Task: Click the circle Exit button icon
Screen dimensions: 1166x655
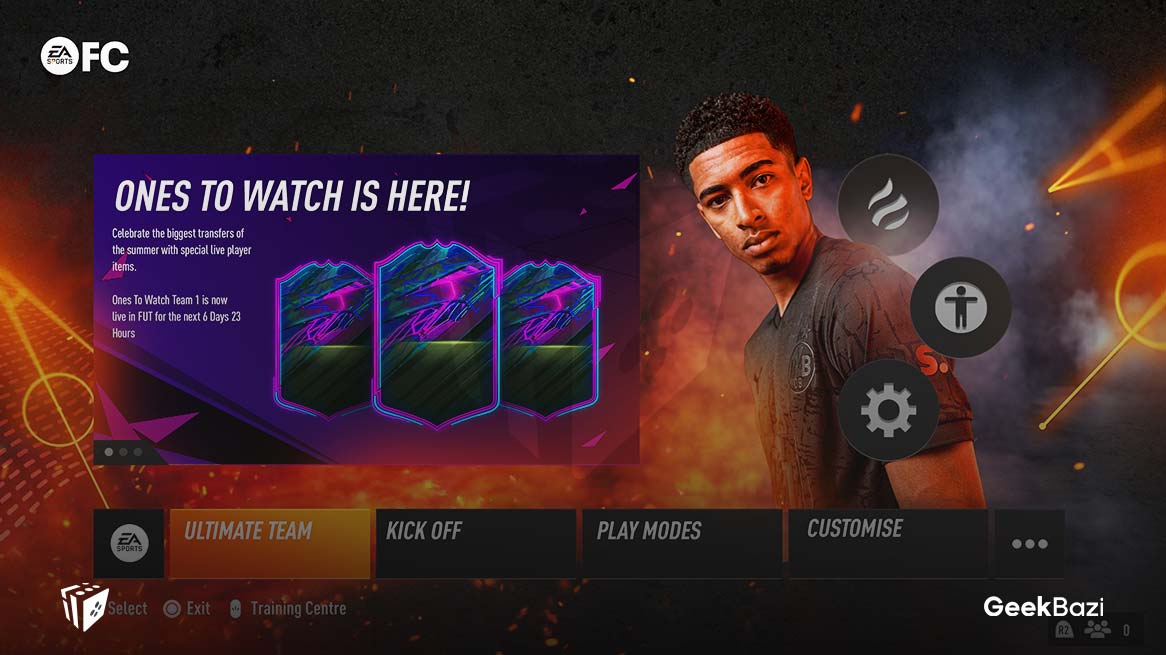Action: point(172,609)
